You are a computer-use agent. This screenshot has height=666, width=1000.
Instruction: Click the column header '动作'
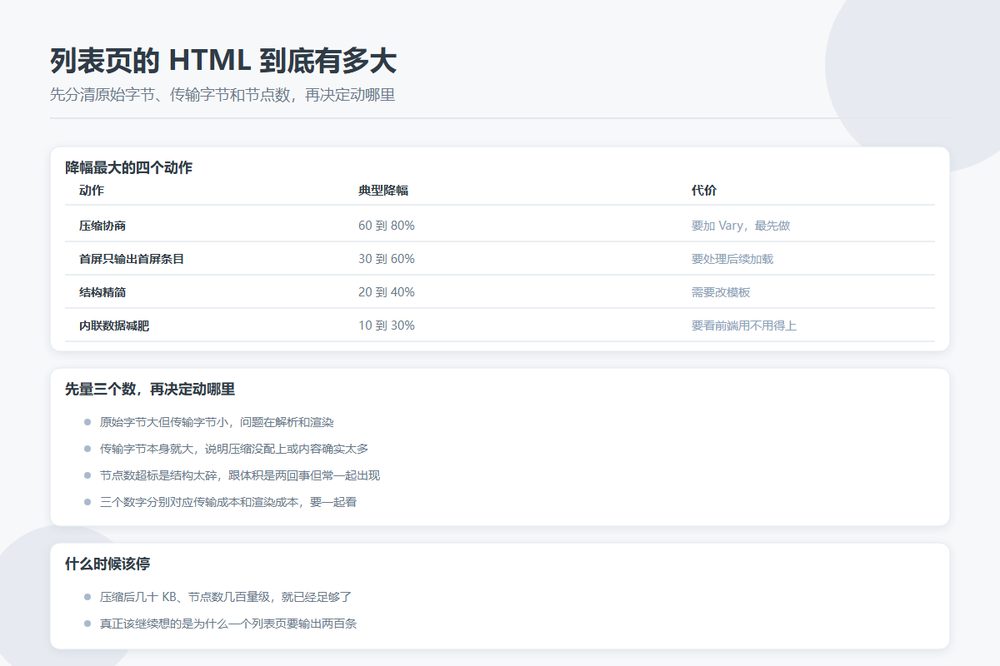tap(91, 190)
